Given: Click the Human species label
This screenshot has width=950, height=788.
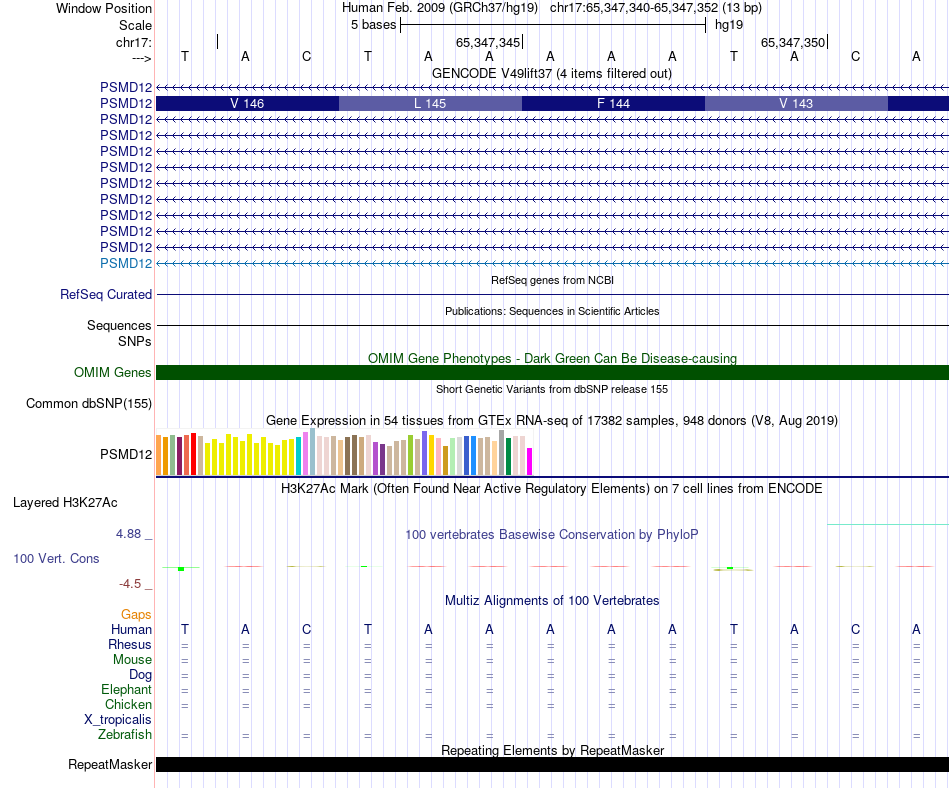Looking at the screenshot, I should (x=131, y=630).
